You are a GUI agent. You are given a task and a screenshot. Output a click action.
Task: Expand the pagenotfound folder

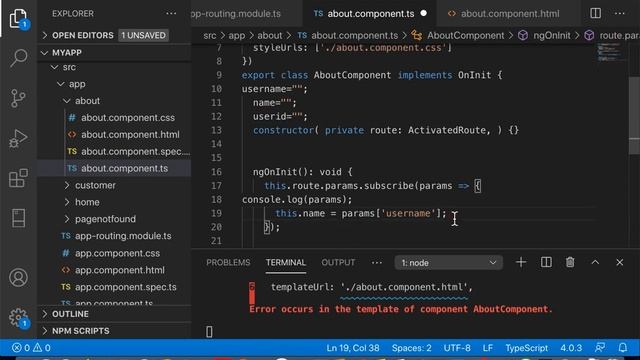pos(114,219)
